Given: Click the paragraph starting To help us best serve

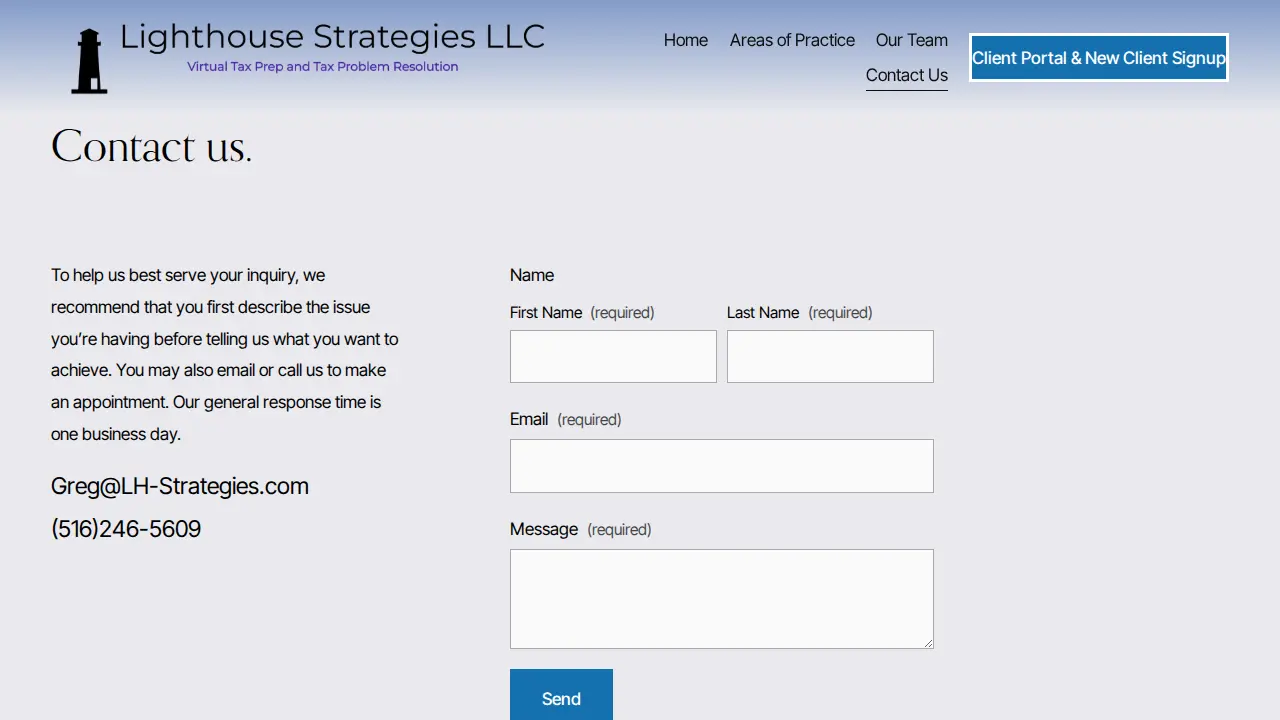Looking at the screenshot, I should pyautogui.click(x=225, y=355).
